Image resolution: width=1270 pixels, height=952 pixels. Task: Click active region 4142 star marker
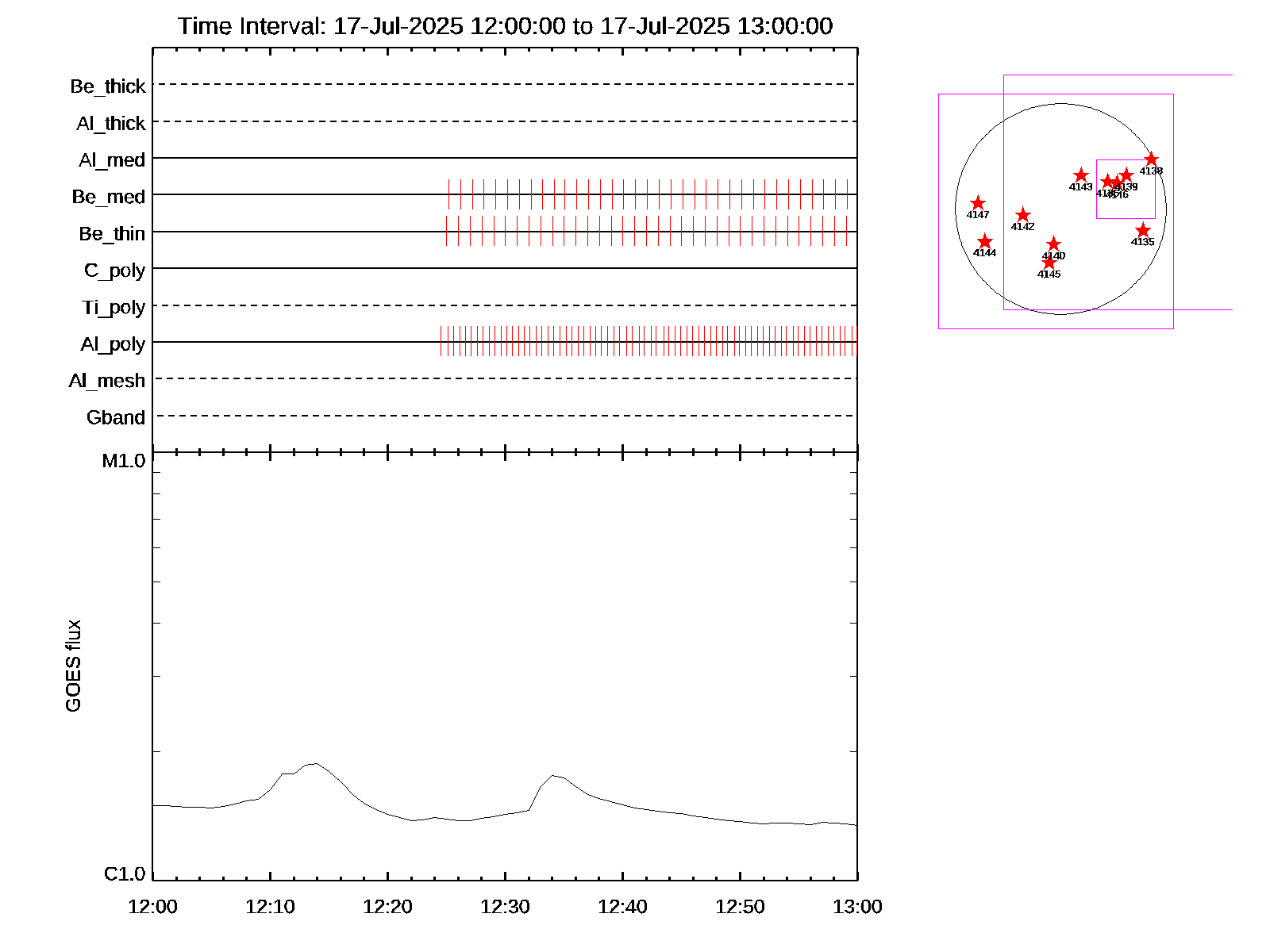(1022, 215)
